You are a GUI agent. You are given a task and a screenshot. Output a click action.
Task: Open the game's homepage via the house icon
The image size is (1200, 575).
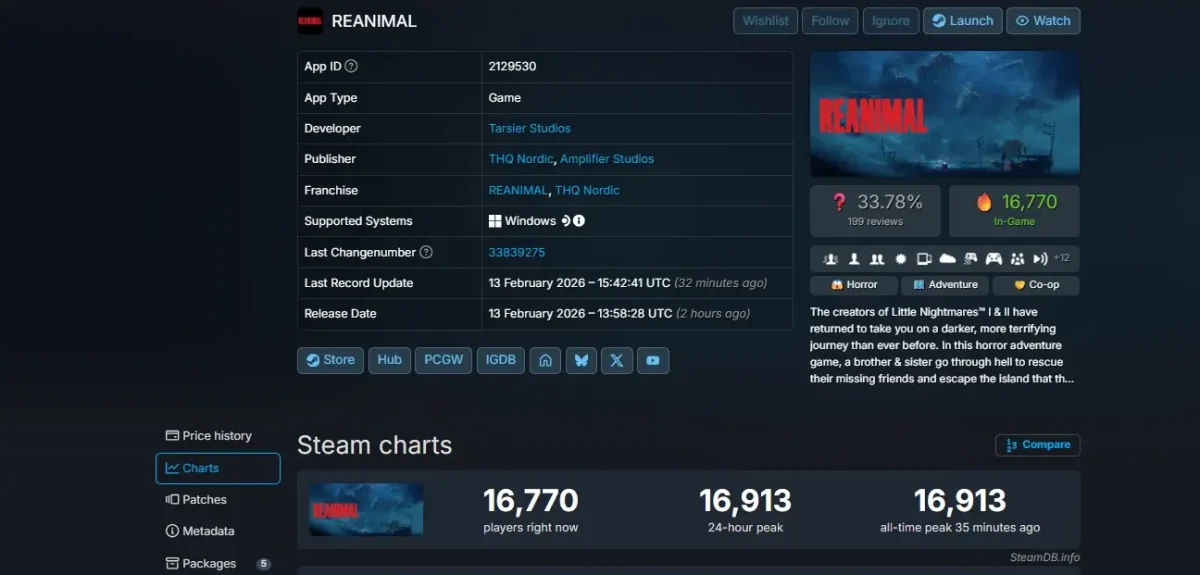coord(545,360)
